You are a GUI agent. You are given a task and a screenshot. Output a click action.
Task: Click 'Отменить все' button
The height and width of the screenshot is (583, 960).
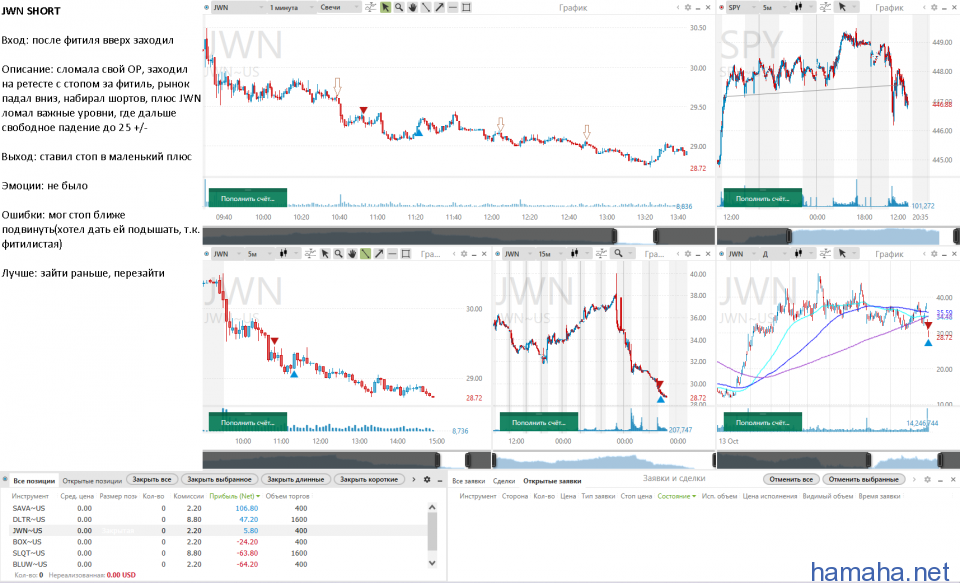pos(791,480)
